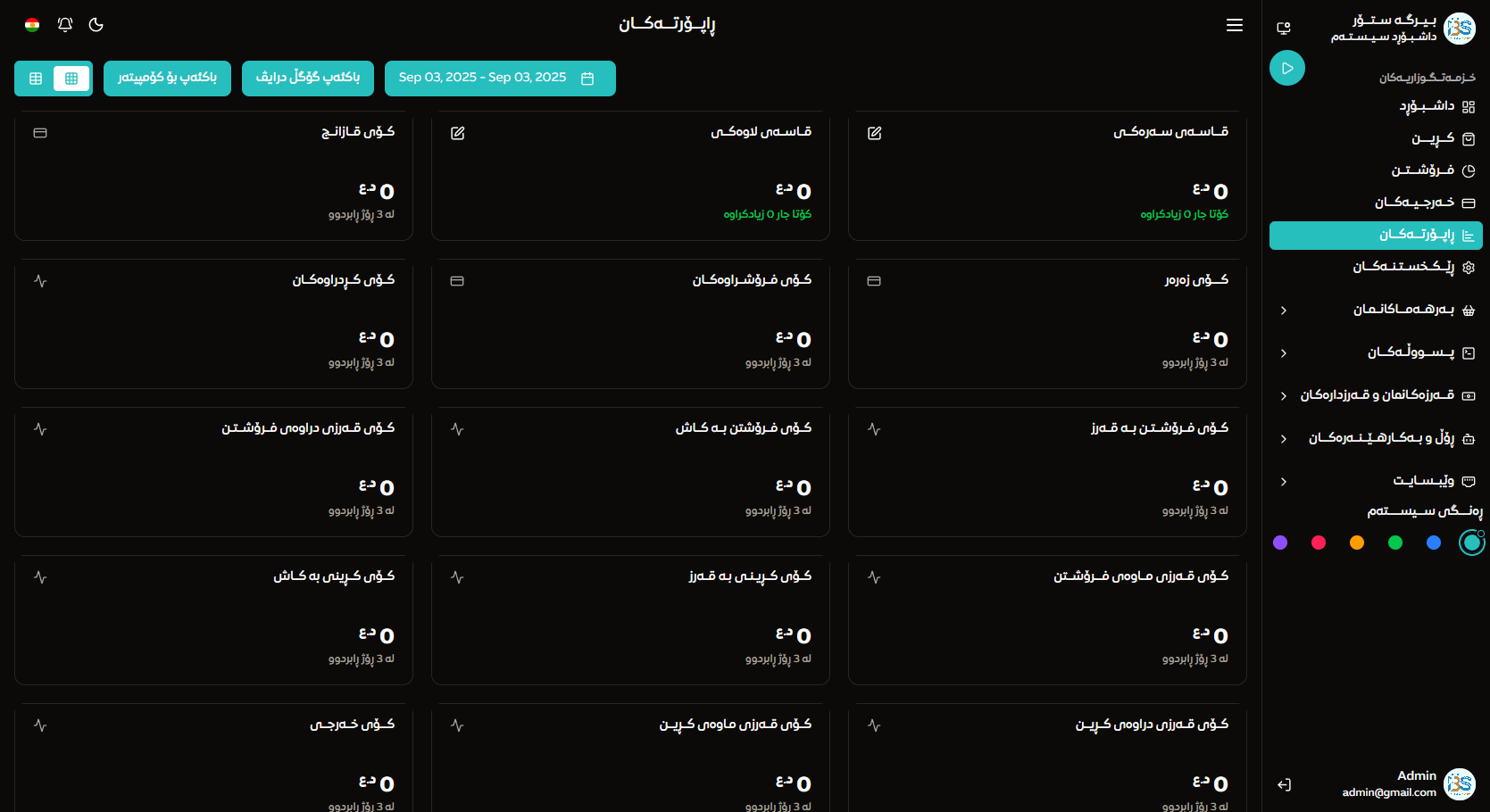
Task: Switch to the compact grid view
Action: 71,79
